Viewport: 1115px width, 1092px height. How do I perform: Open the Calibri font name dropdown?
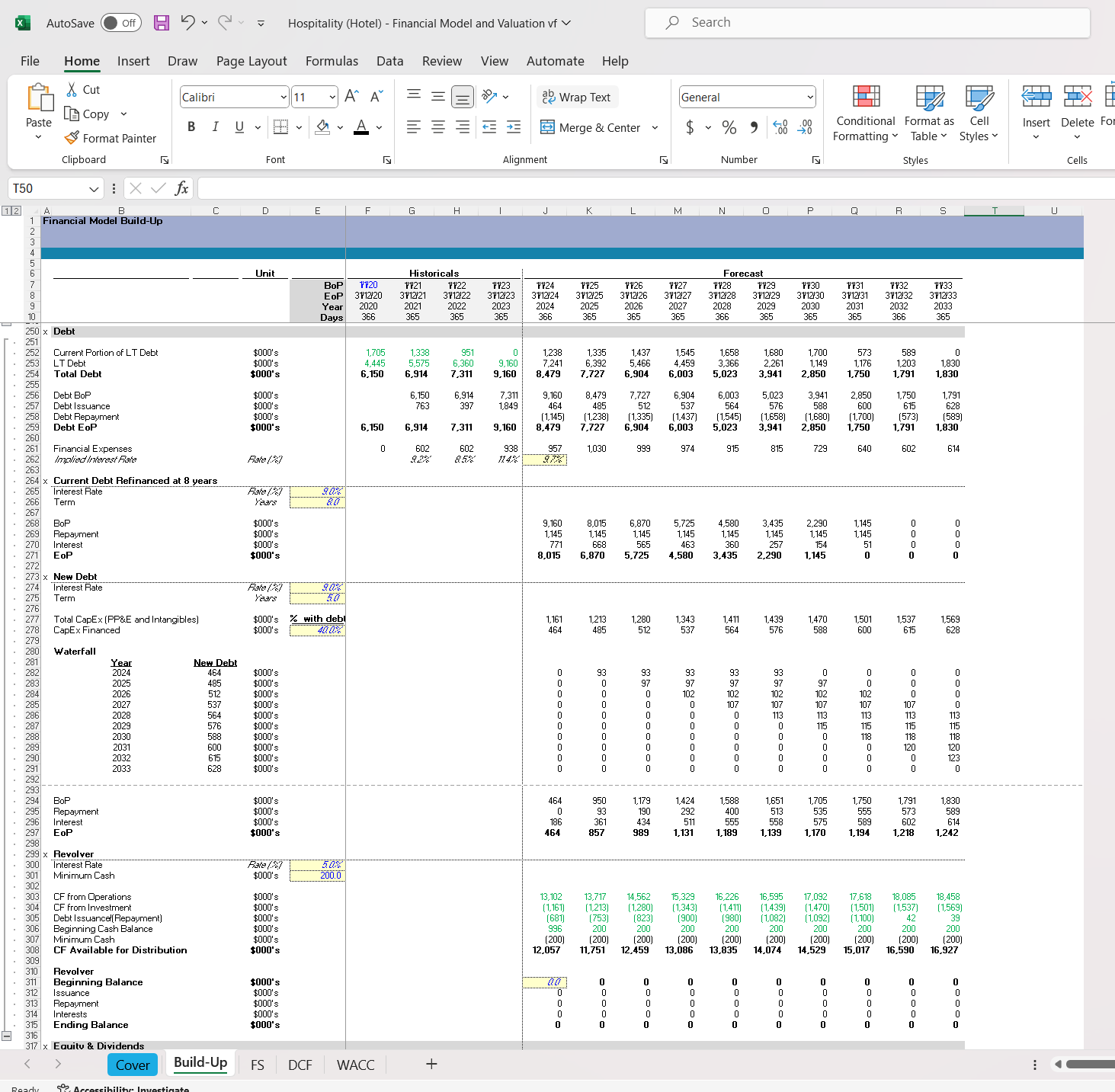pos(284,97)
